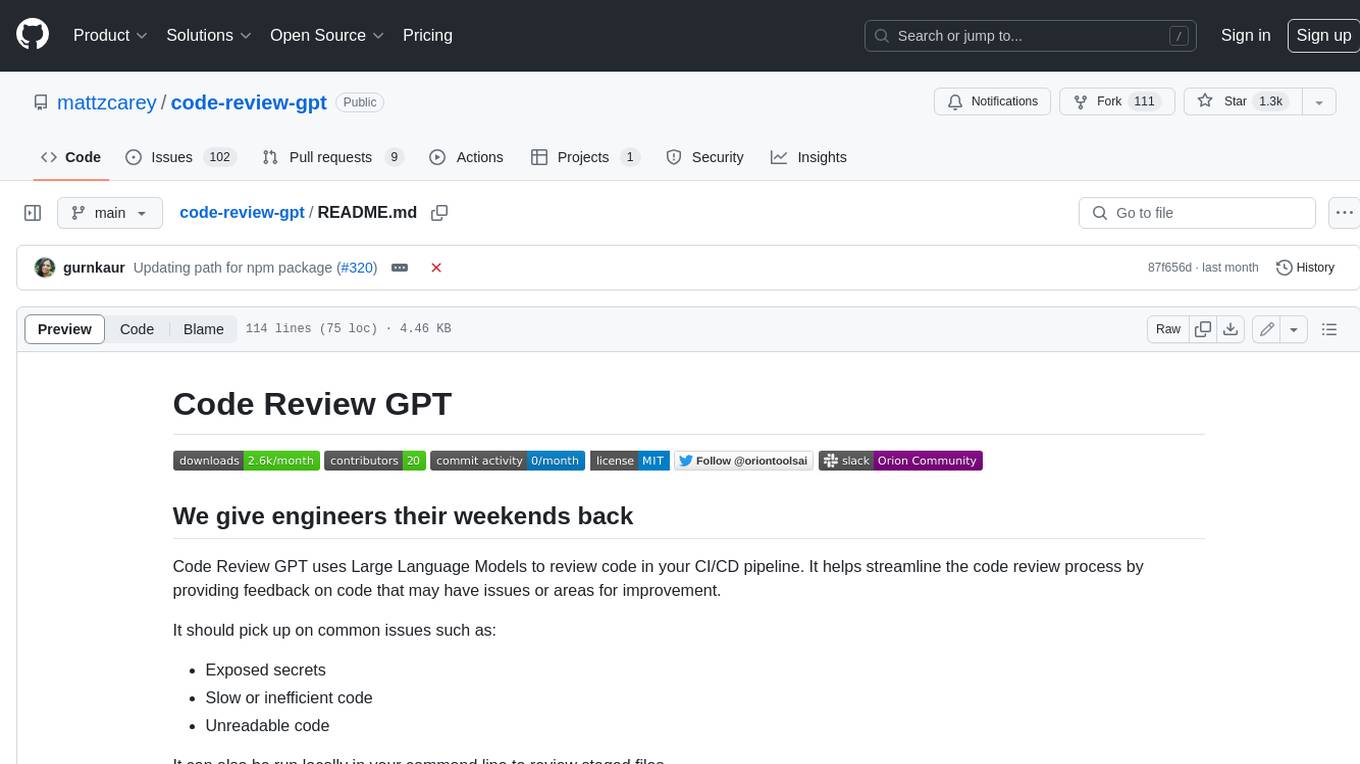Edit this file with the pencil icon
1360x764 pixels.
tap(1267, 329)
